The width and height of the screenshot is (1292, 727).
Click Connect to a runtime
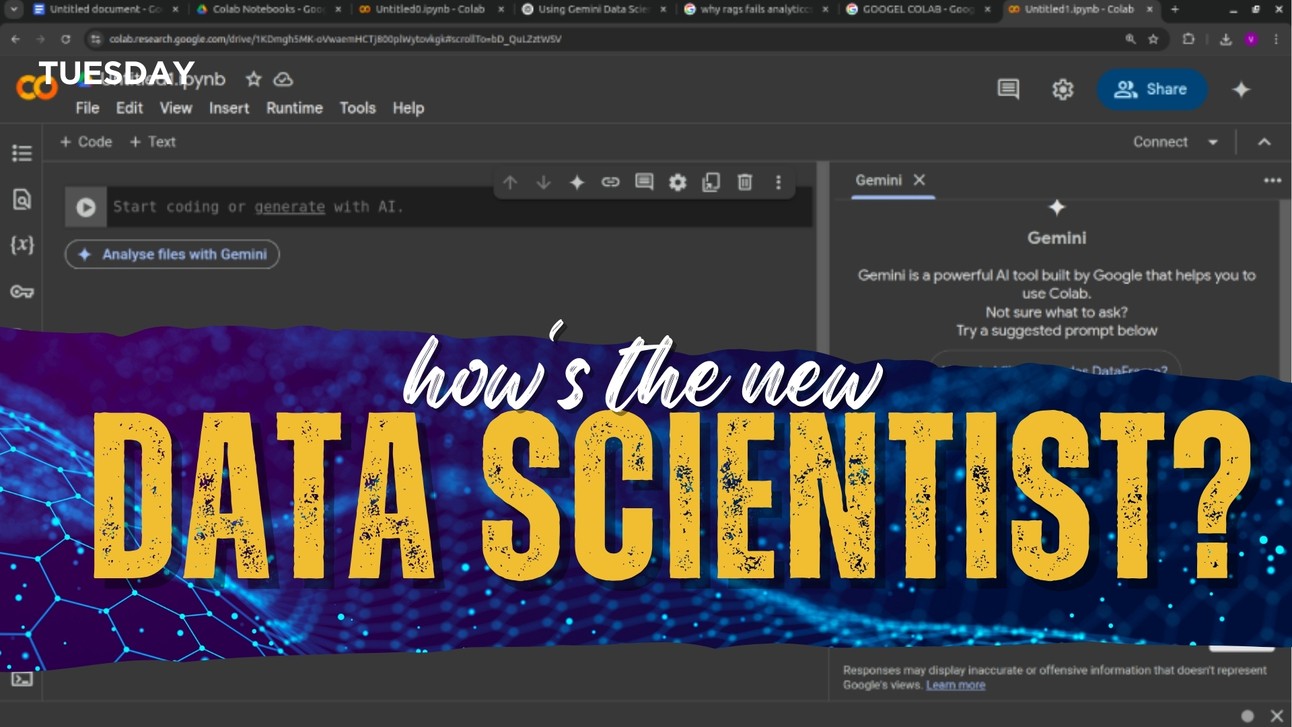pyautogui.click(x=1160, y=142)
